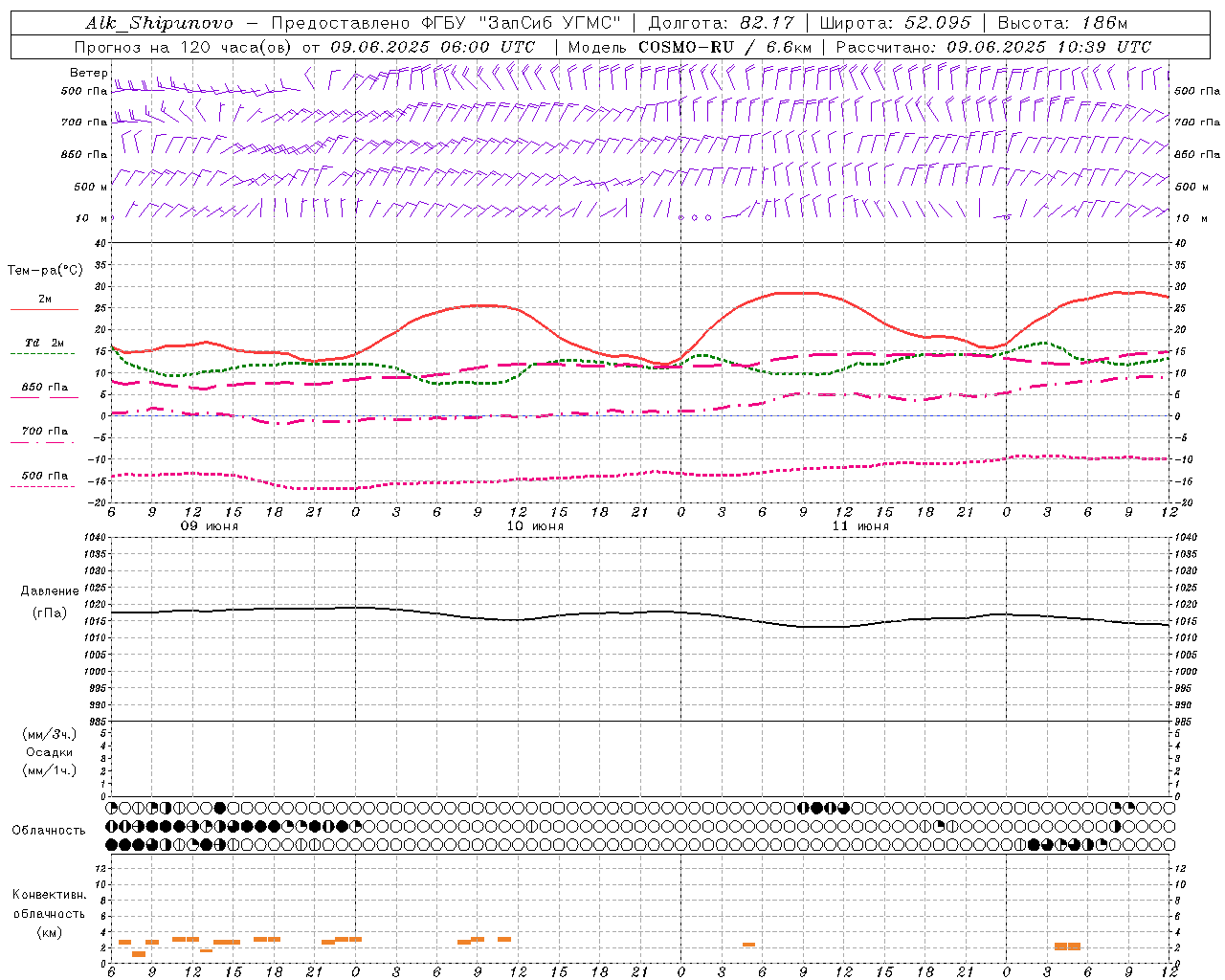The image size is (1225, 980).
Task: Click the 2м temperature legend label
Action: [x=45, y=300]
